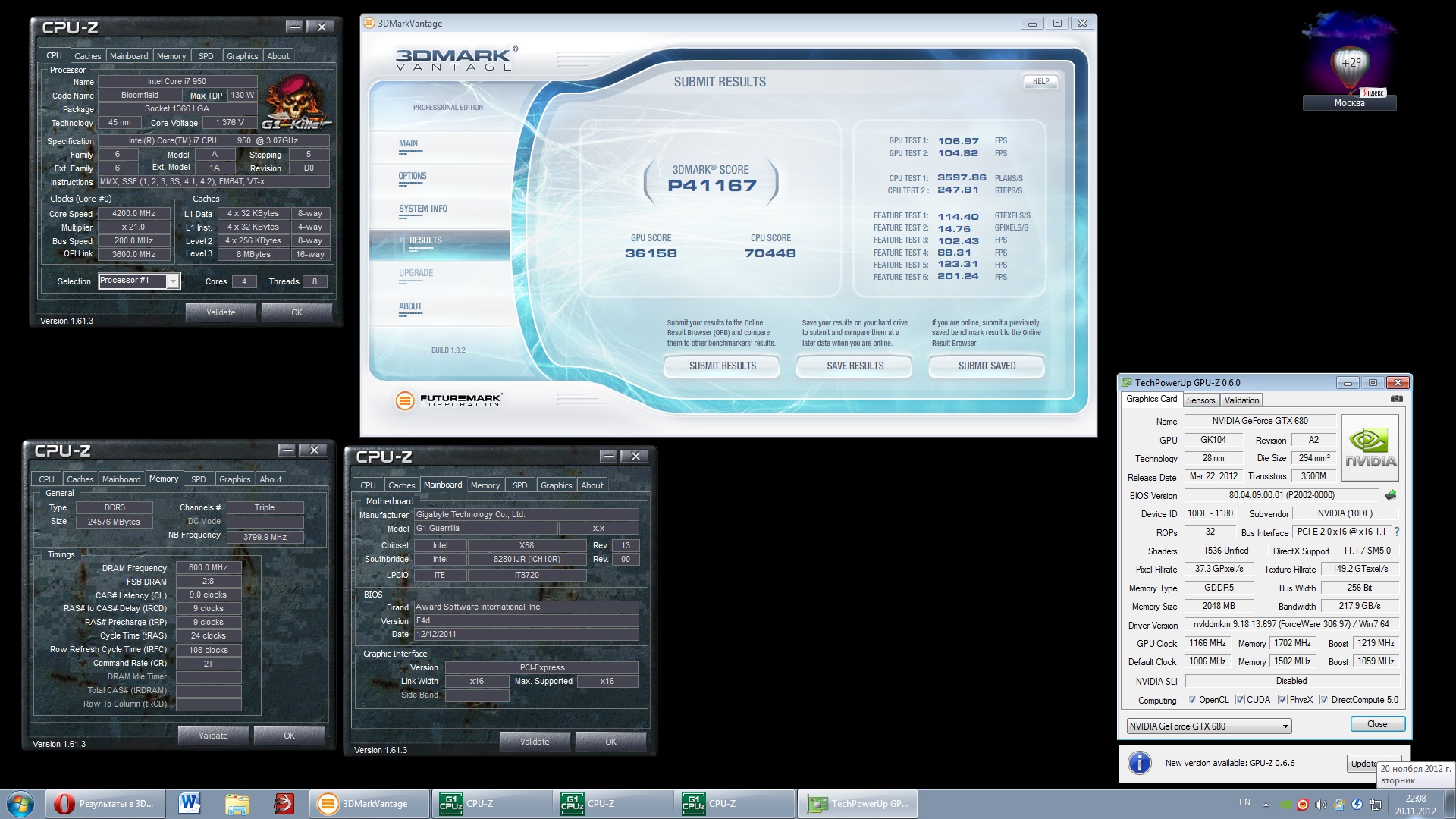Switch to the second CPU-Z taskbar item

[613, 804]
